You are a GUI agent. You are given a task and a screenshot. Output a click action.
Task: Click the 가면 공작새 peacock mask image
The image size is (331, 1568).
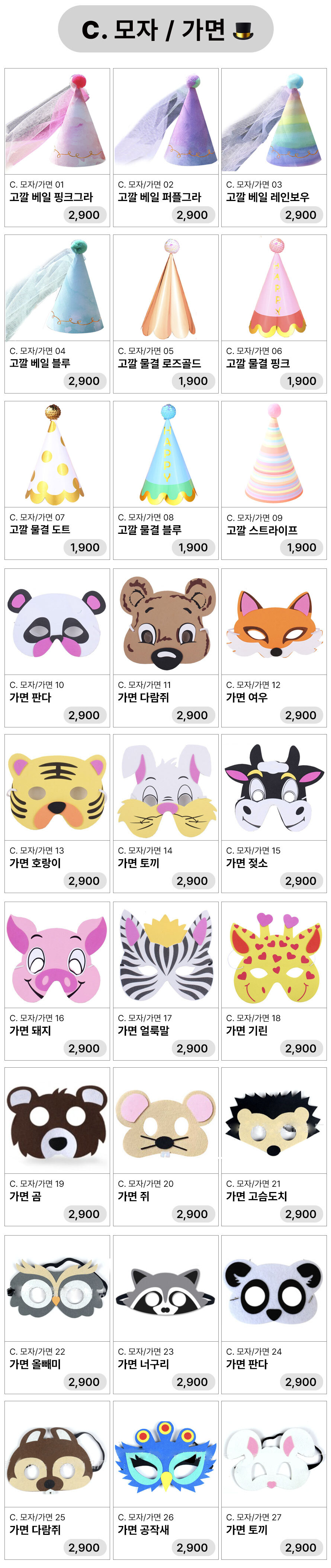click(x=165, y=1454)
